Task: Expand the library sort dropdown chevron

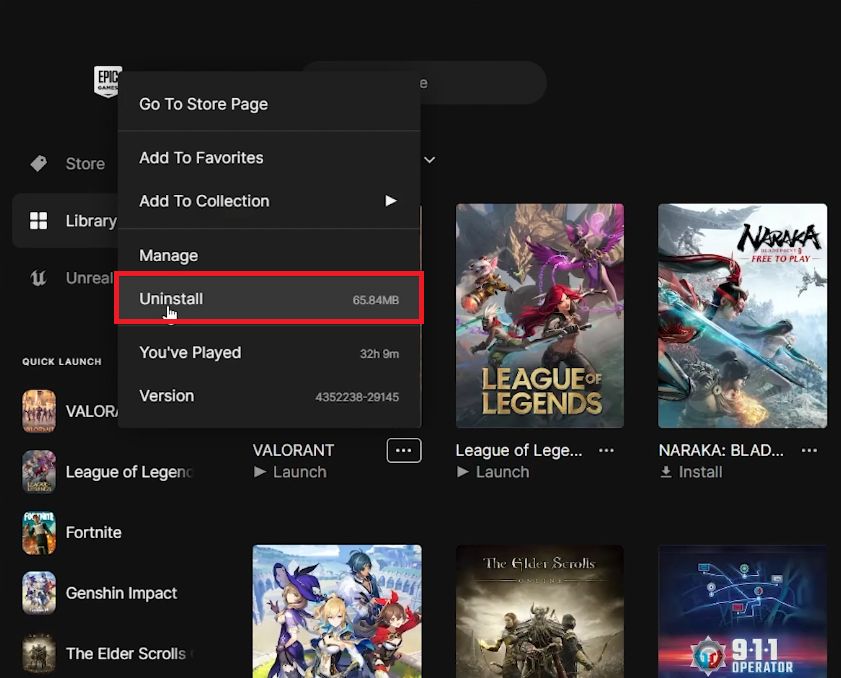Action: 429,159
